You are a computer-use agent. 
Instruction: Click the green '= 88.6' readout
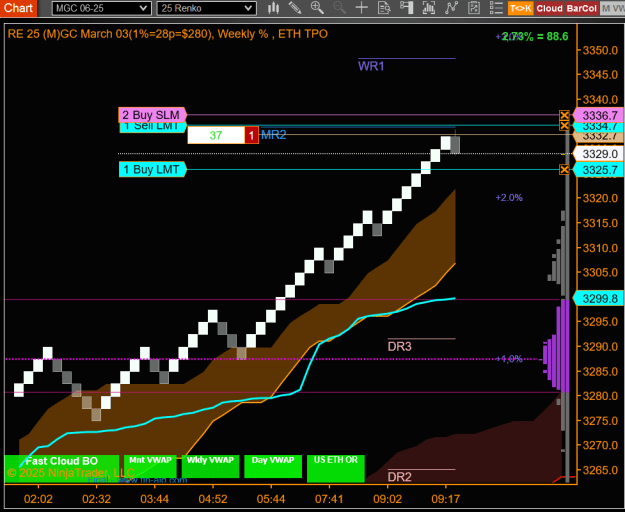click(552, 37)
